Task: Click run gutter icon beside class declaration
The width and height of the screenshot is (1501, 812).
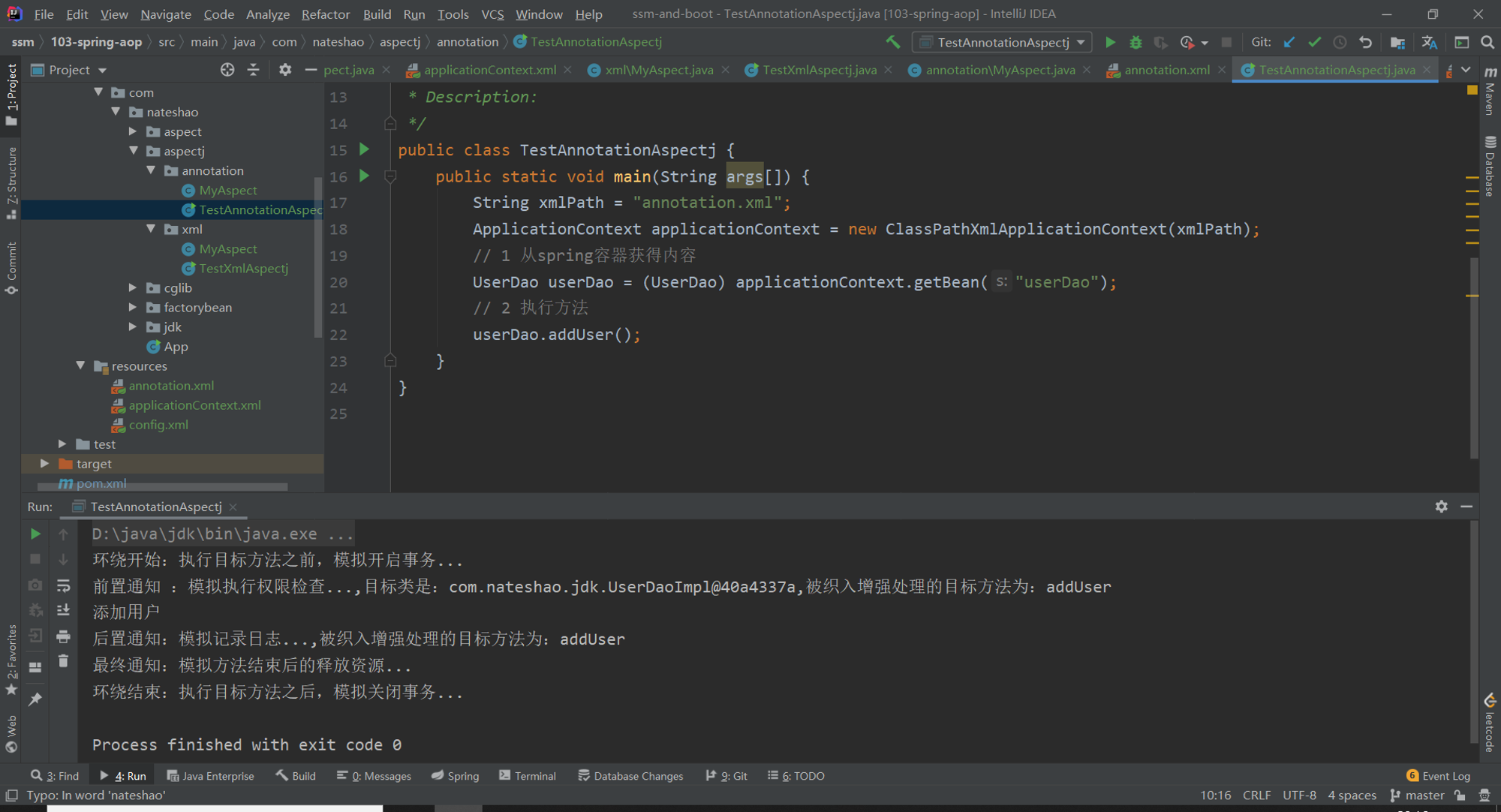Action: [364, 149]
